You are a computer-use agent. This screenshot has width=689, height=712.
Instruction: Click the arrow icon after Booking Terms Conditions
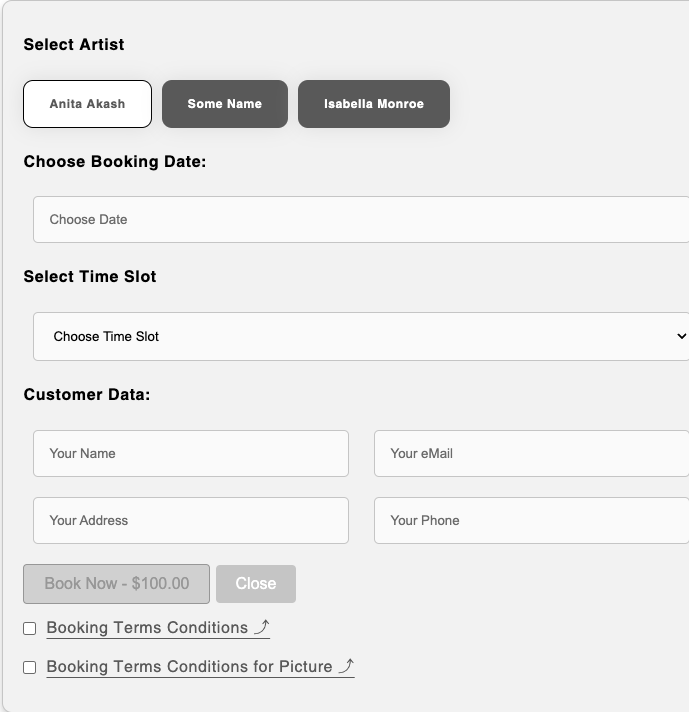coord(262,627)
